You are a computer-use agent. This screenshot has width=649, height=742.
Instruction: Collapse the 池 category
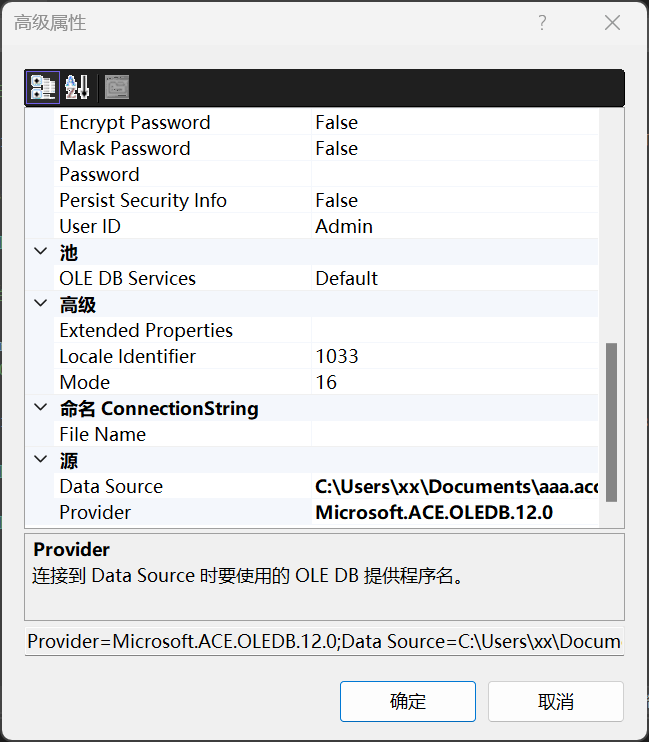41,252
